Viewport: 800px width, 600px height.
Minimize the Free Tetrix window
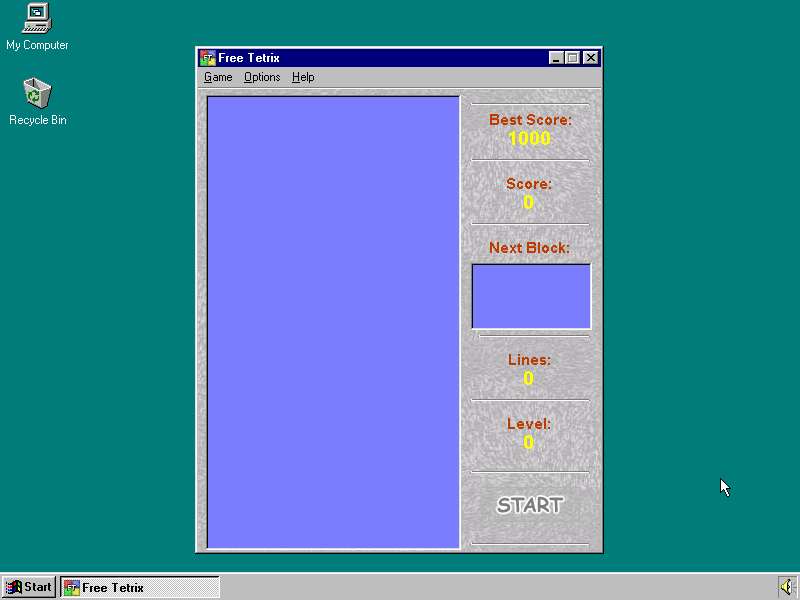point(556,58)
